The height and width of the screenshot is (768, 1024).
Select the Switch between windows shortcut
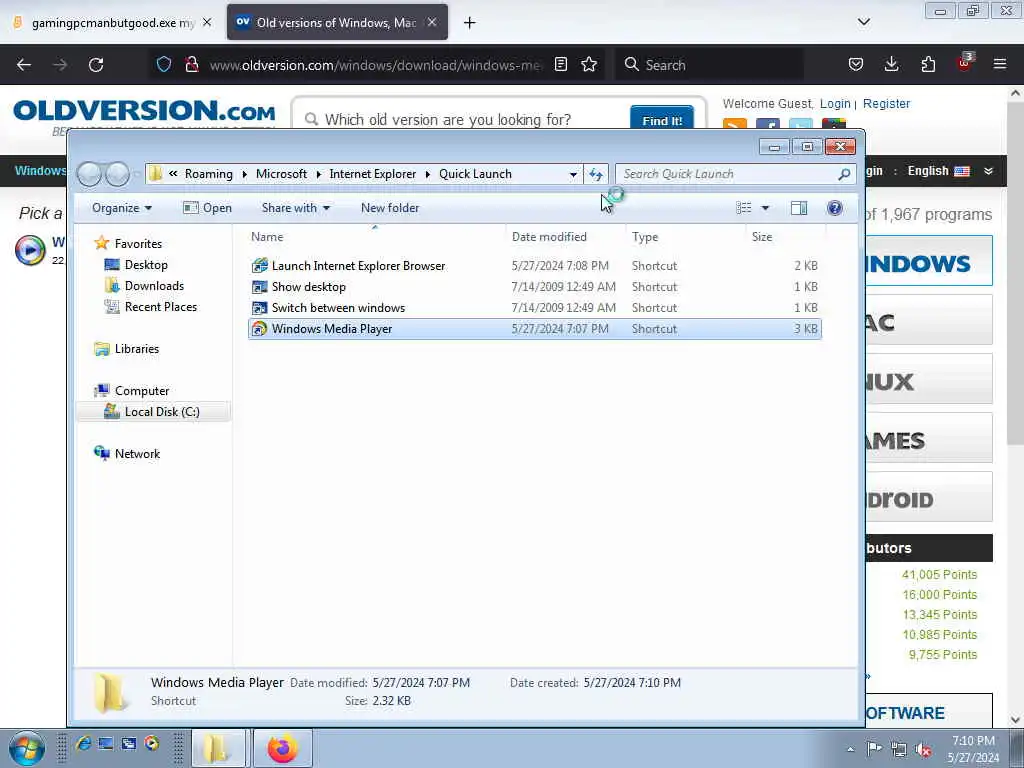(x=534, y=308)
